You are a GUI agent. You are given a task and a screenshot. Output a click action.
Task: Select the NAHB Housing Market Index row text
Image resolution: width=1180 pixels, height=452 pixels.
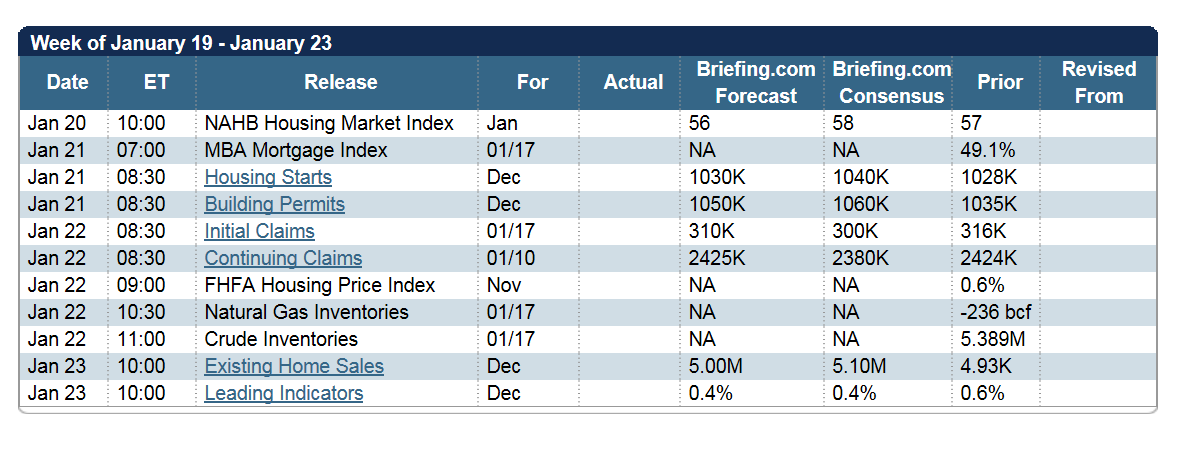coord(329,124)
